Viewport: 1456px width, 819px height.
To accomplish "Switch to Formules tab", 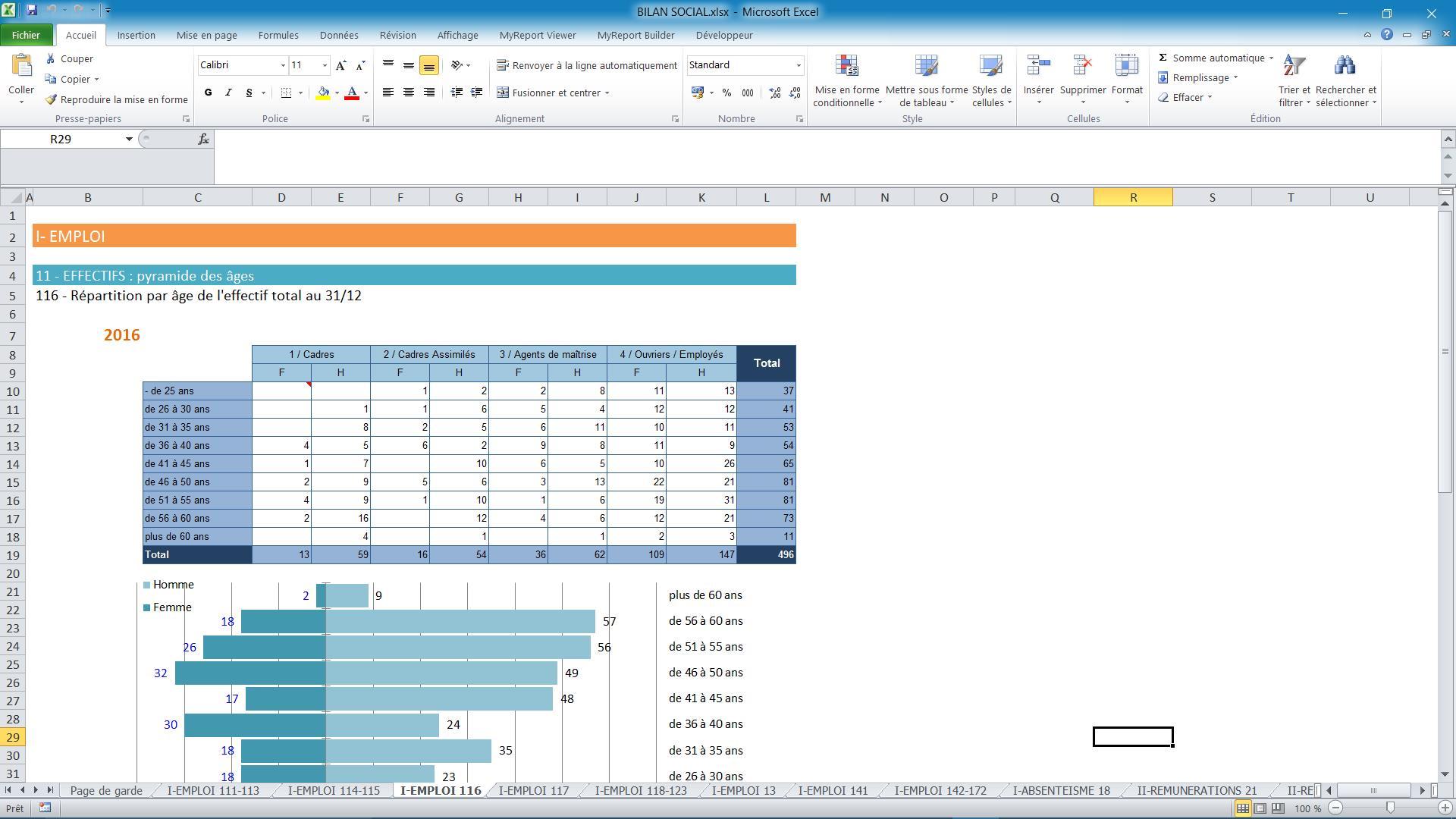I will click(278, 35).
